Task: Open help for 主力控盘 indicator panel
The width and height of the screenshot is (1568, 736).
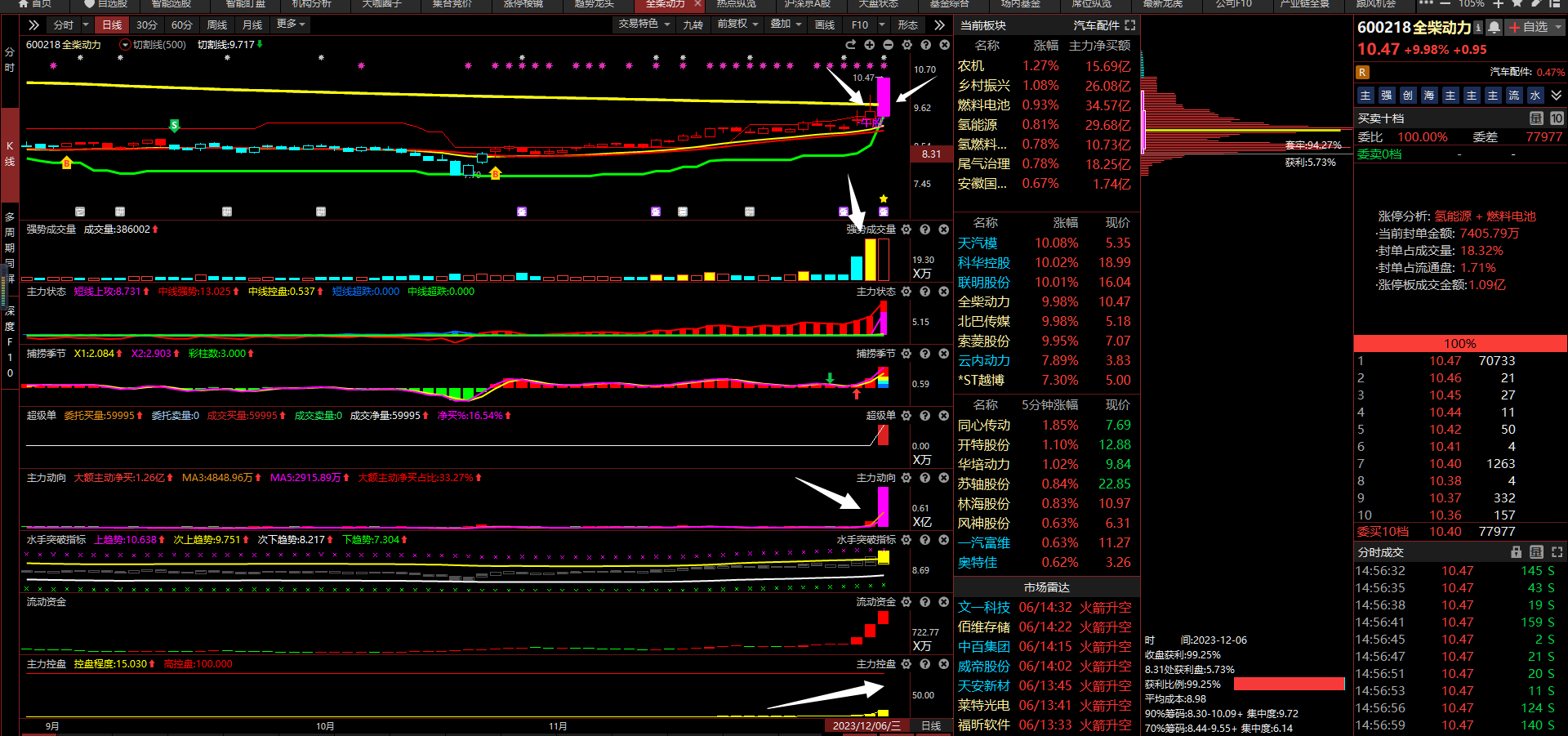Action: pos(925,664)
